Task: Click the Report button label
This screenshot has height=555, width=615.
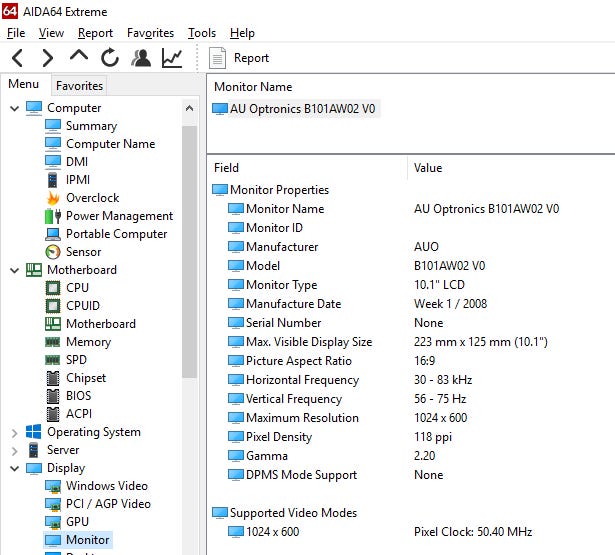Action: tap(251, 58)
